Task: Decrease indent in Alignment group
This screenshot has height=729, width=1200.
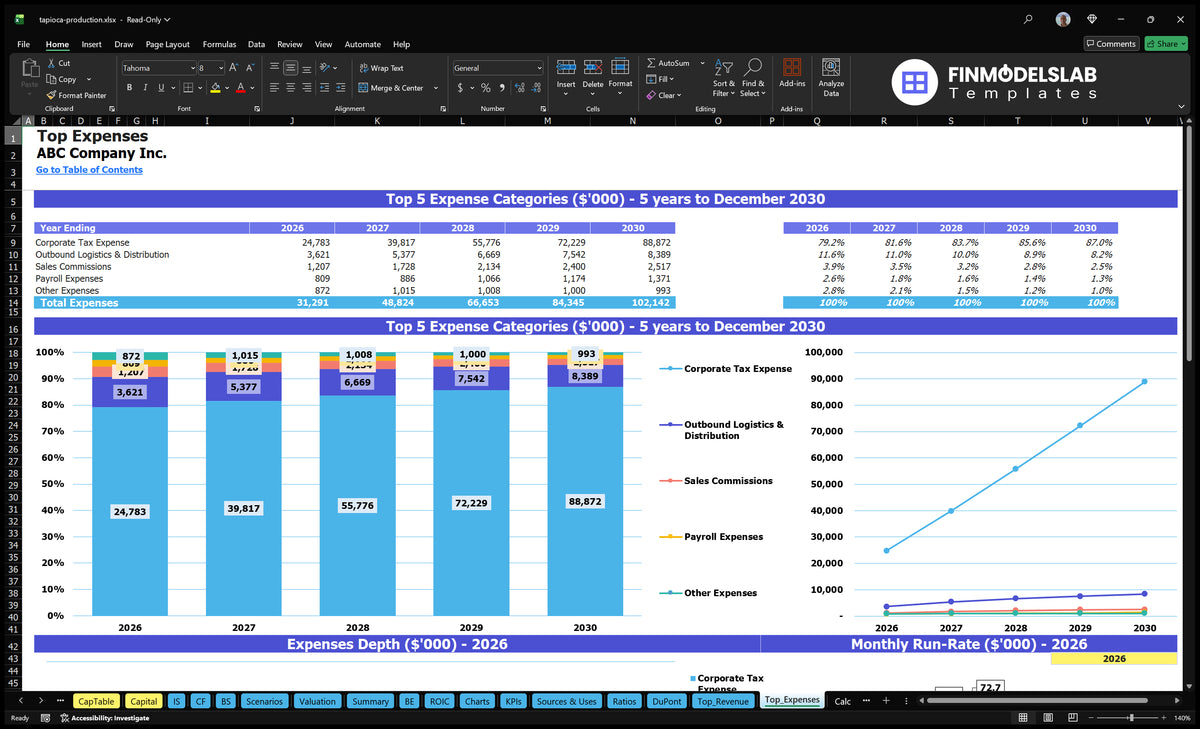Action: [x=324, y=87]
